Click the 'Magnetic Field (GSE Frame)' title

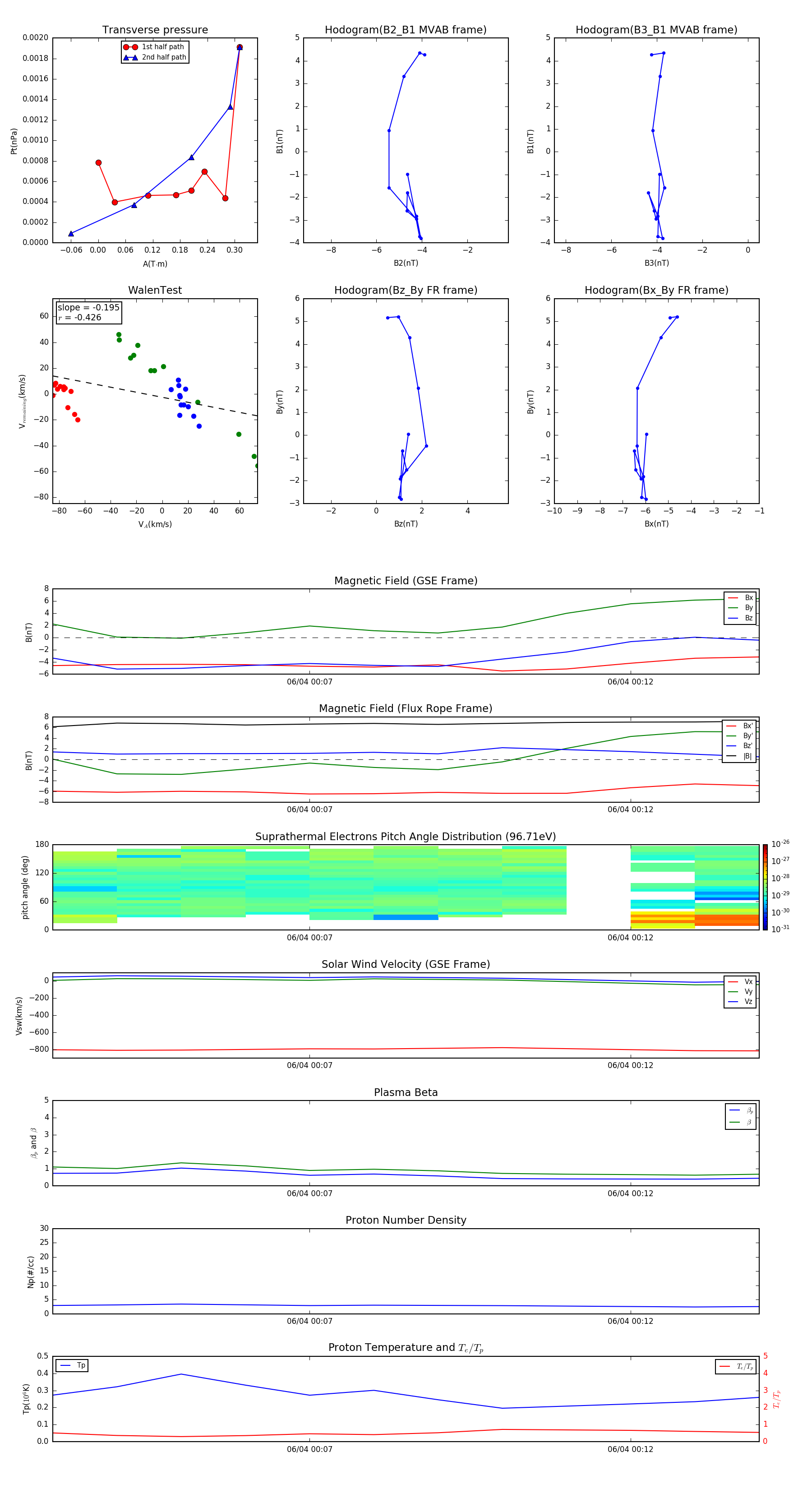[x=406, y=581]
